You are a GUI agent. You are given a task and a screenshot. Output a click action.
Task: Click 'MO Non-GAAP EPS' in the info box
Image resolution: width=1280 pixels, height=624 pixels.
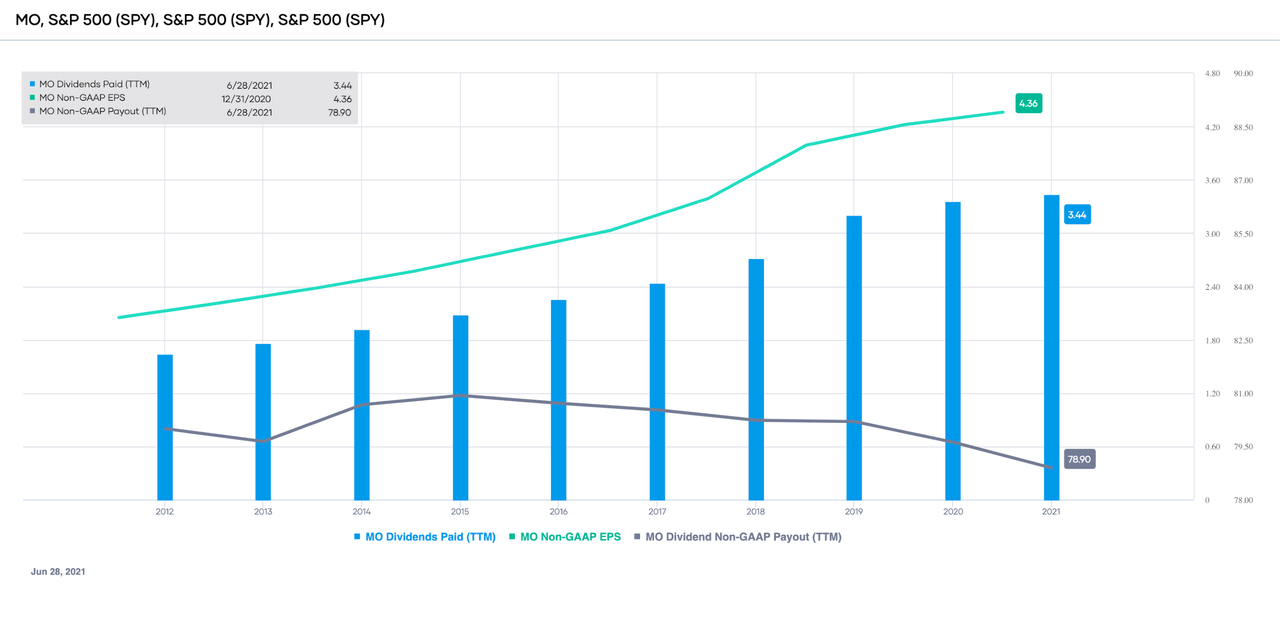coord(80,98)
